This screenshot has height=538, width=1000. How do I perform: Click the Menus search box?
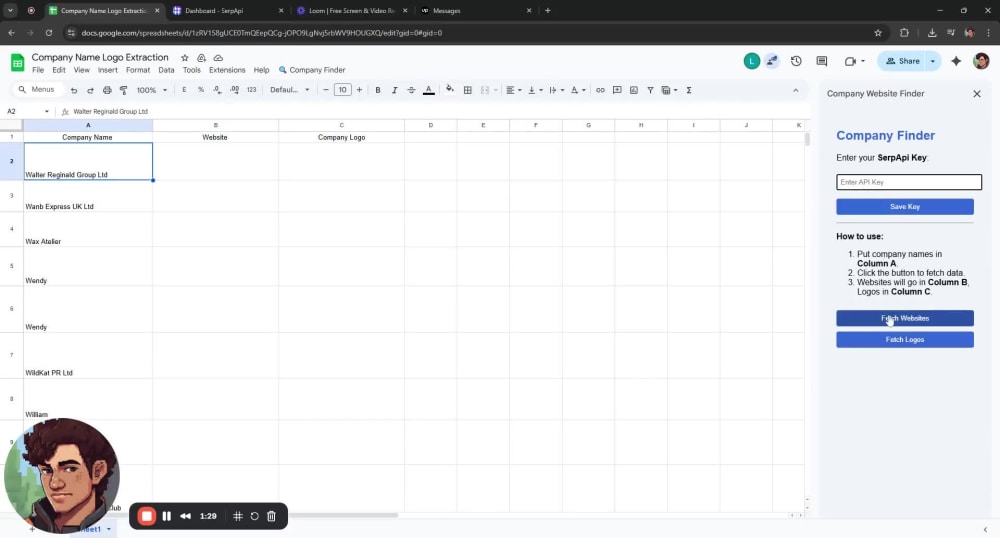[38, 90]
